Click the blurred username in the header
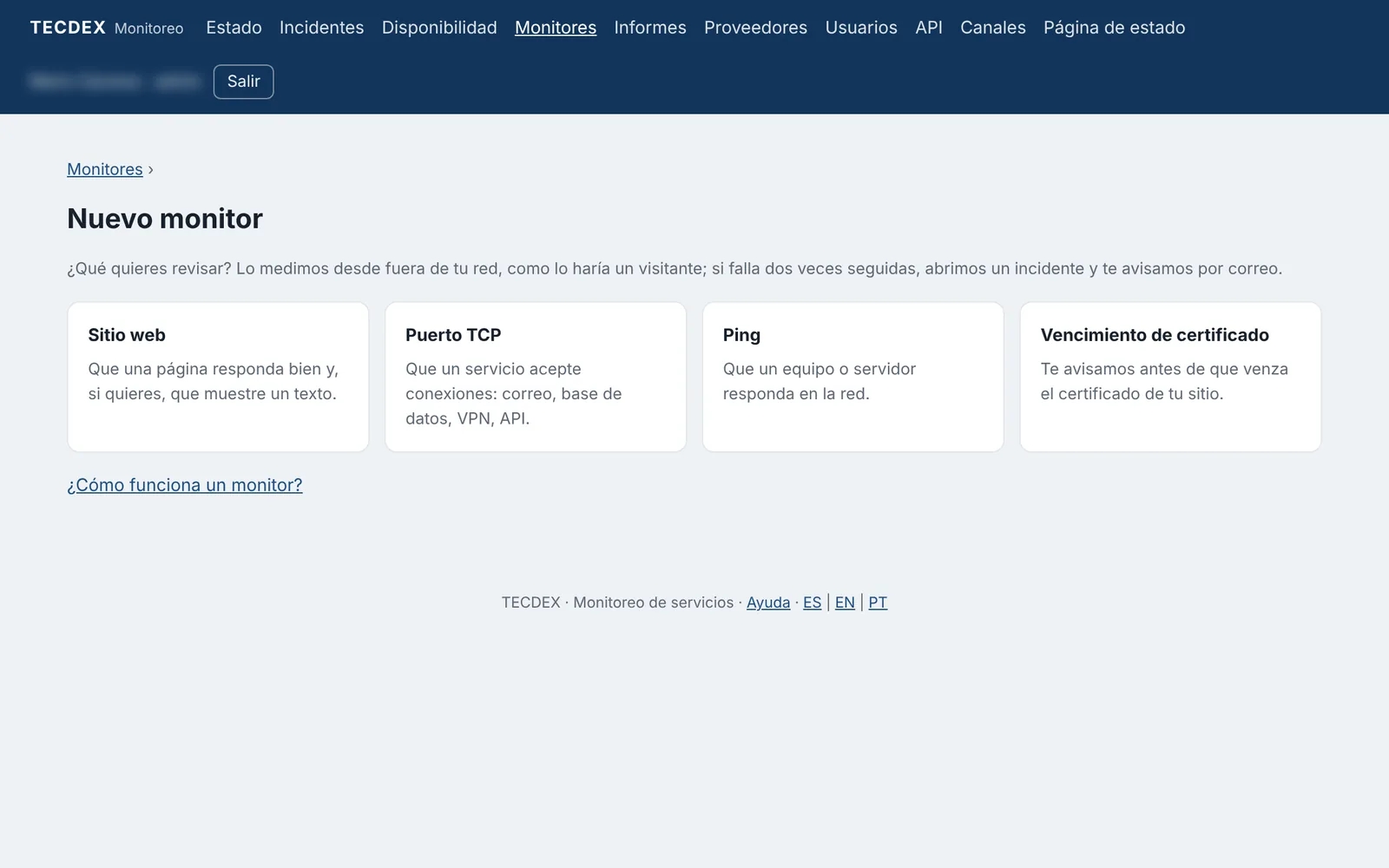The width and height of the screenshot is (1389, 868). pyautogui.click(x=115, y=82)
